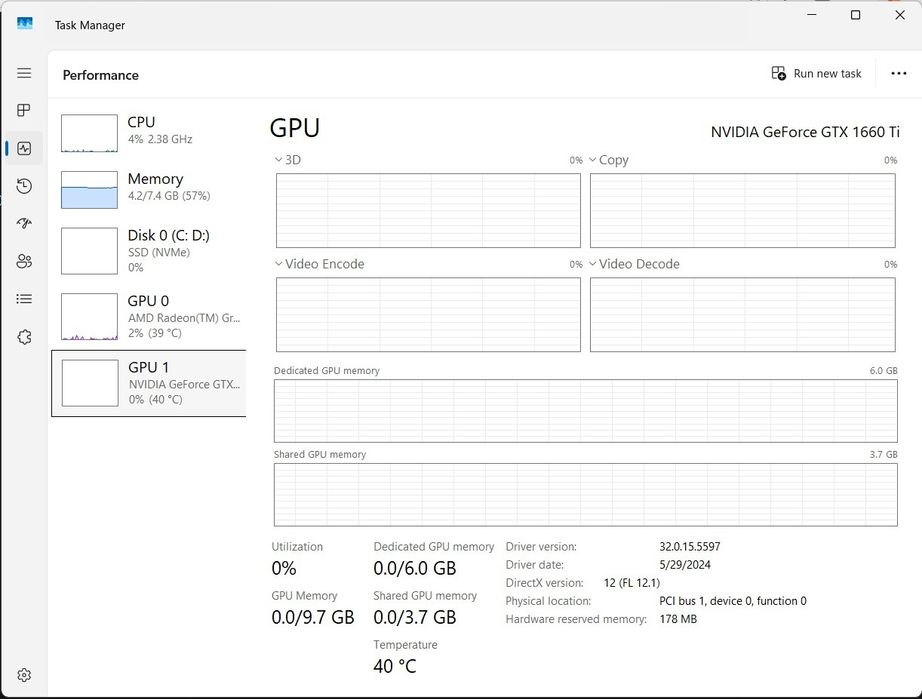Minimize the Task Manager window
Viewport: 922px width, 699px height.
pos(812,15)
